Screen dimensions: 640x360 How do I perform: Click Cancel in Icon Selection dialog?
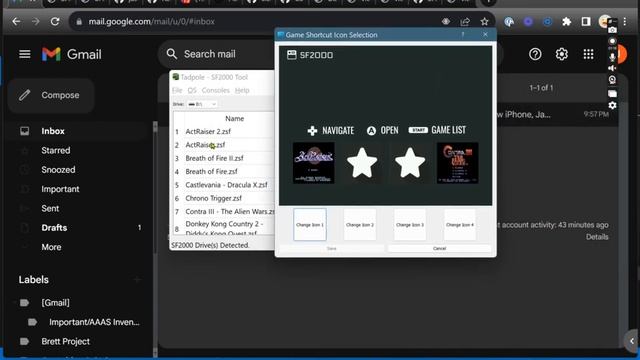[x=439, y=248]
